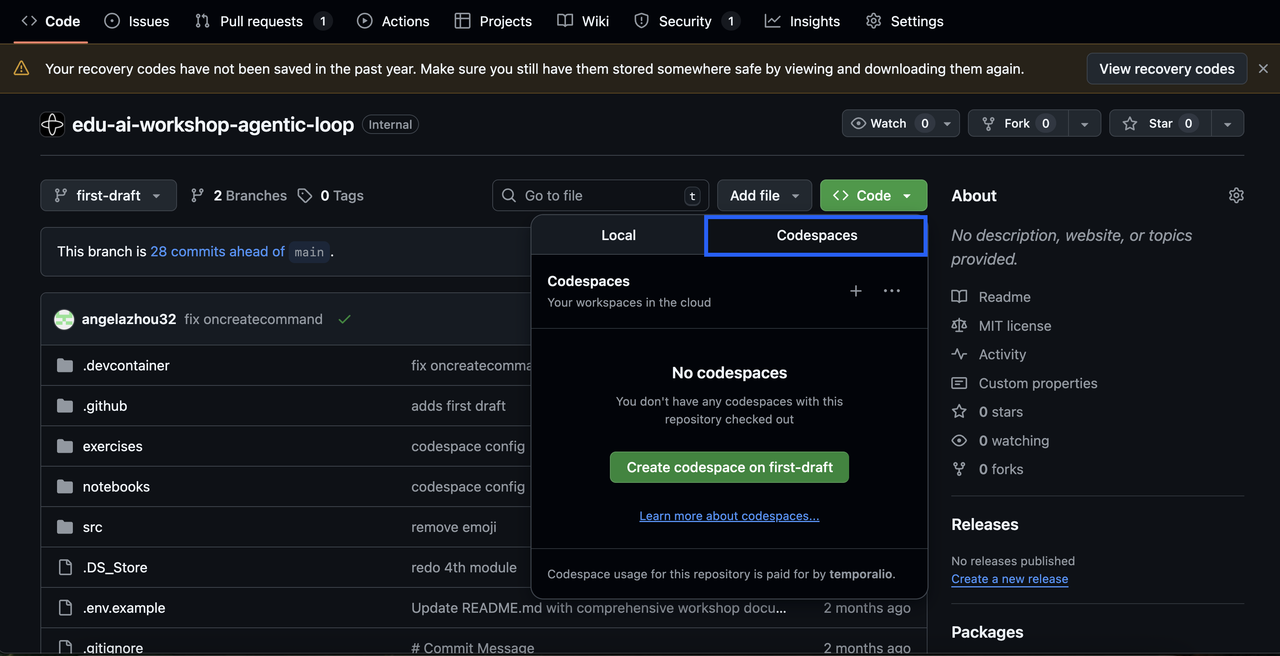Focus the Go to file search field
The height and width of the screenshot is (656, 1280).
coord(600,195)
